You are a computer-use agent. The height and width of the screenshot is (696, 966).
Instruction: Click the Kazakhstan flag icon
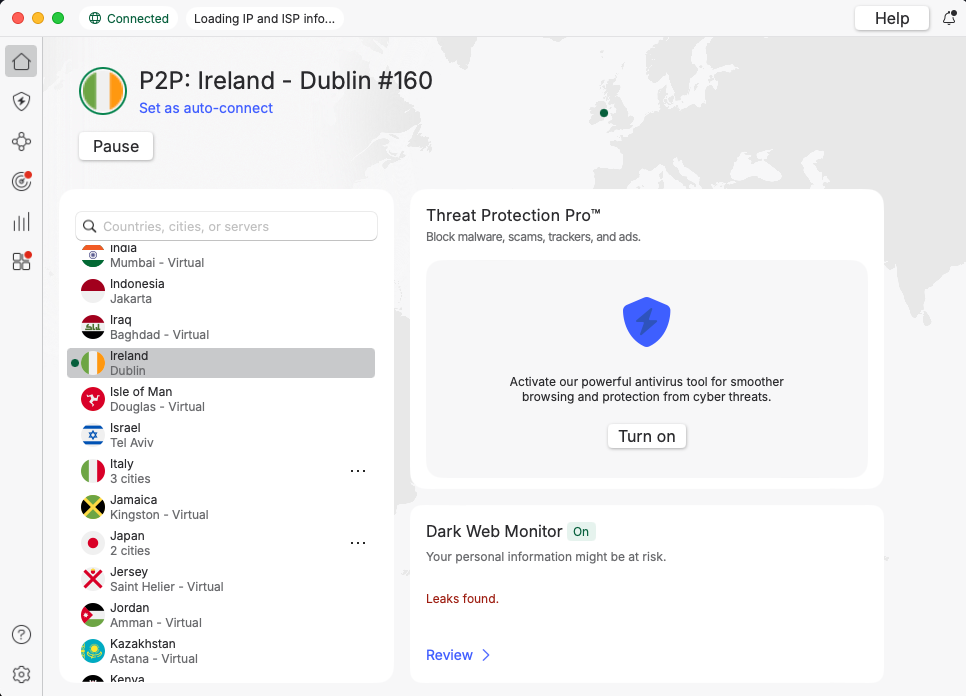[93, 651]
